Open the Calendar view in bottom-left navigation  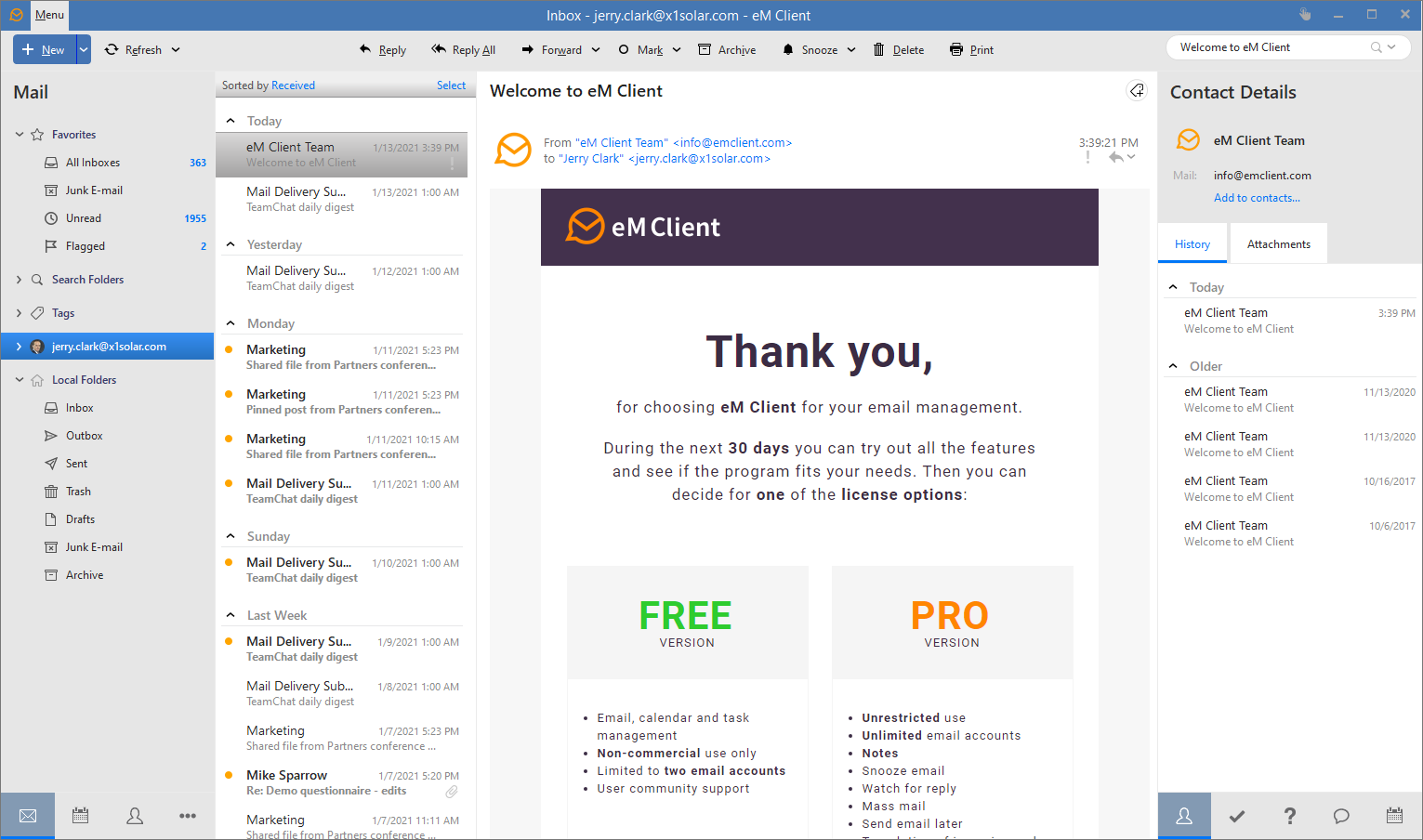[x=81, y=816]
